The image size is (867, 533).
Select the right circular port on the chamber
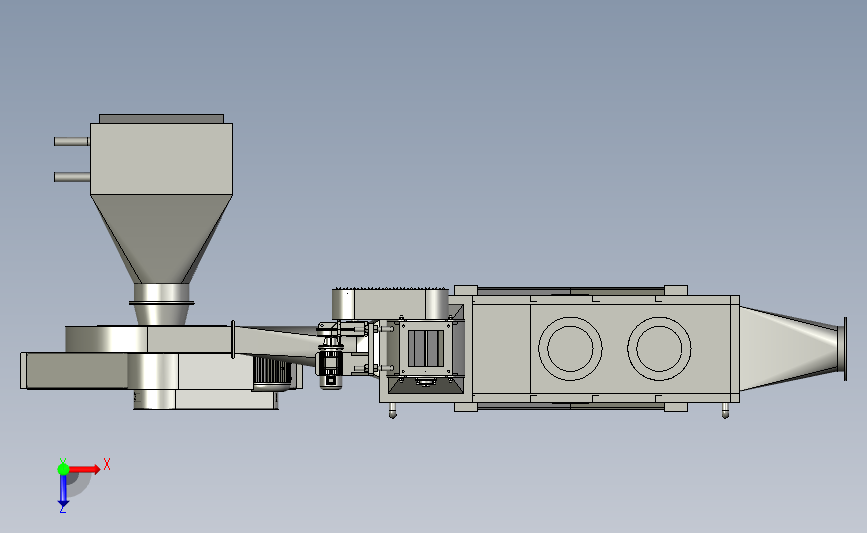(x=659, y=348)
